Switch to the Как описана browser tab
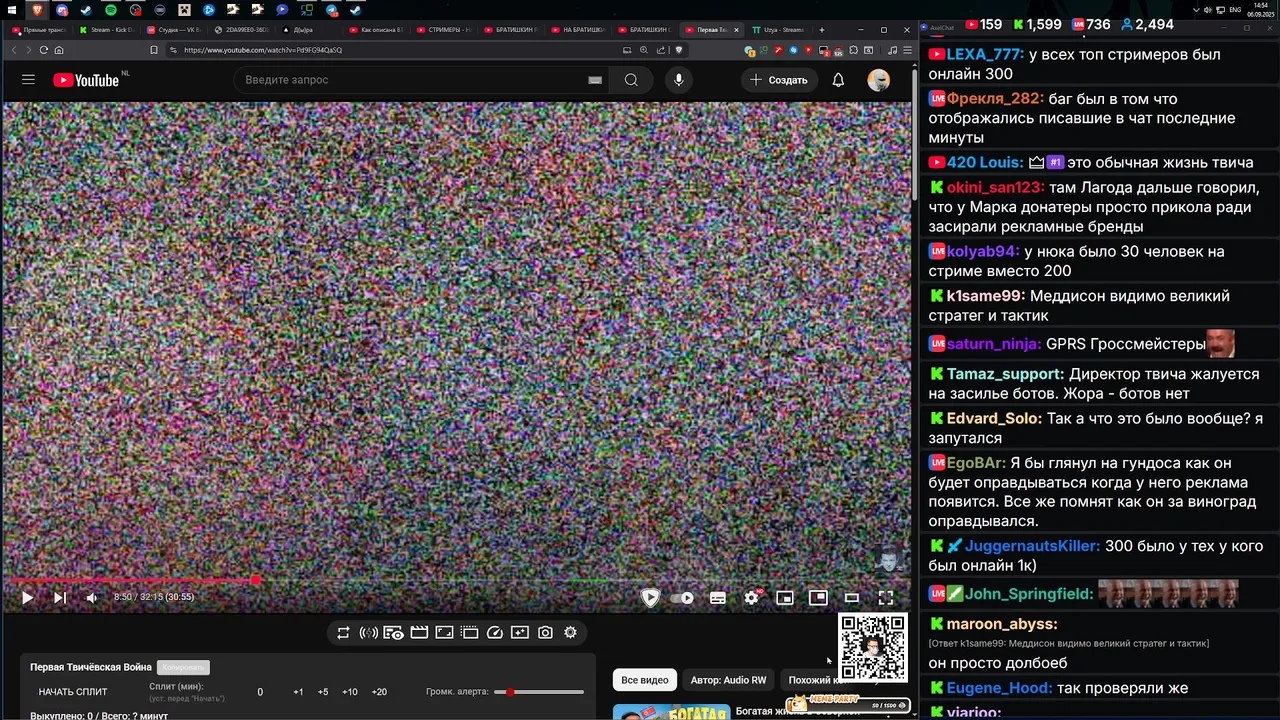Screen dimensions: 1280x720 point(376,30)
